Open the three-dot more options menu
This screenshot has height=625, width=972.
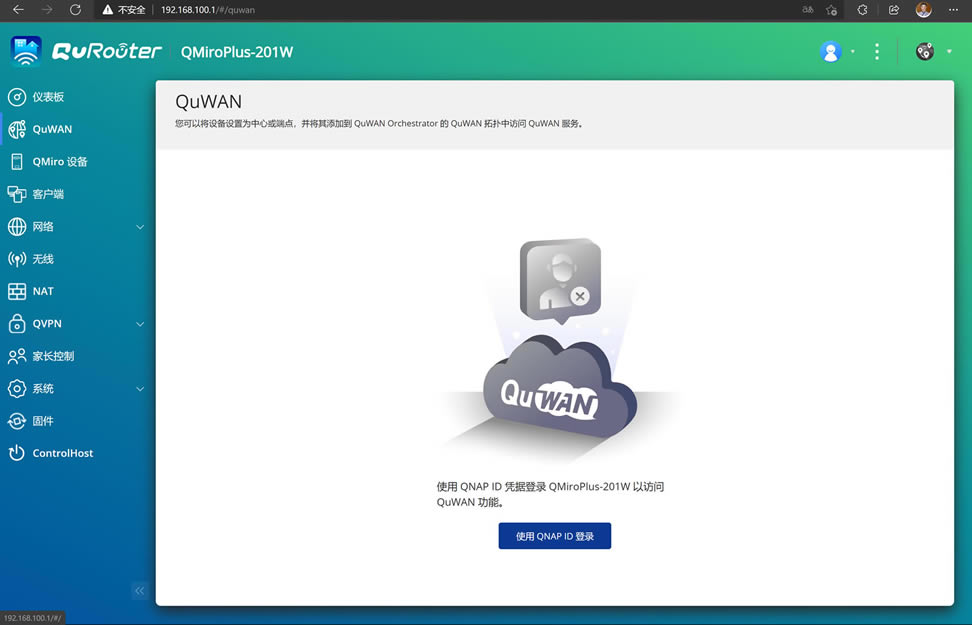pyautogui.click(x=877, y=51)
